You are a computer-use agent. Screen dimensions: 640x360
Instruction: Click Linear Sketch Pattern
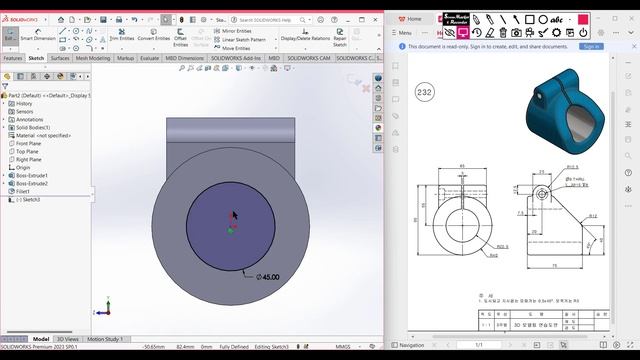coord(240,40)
